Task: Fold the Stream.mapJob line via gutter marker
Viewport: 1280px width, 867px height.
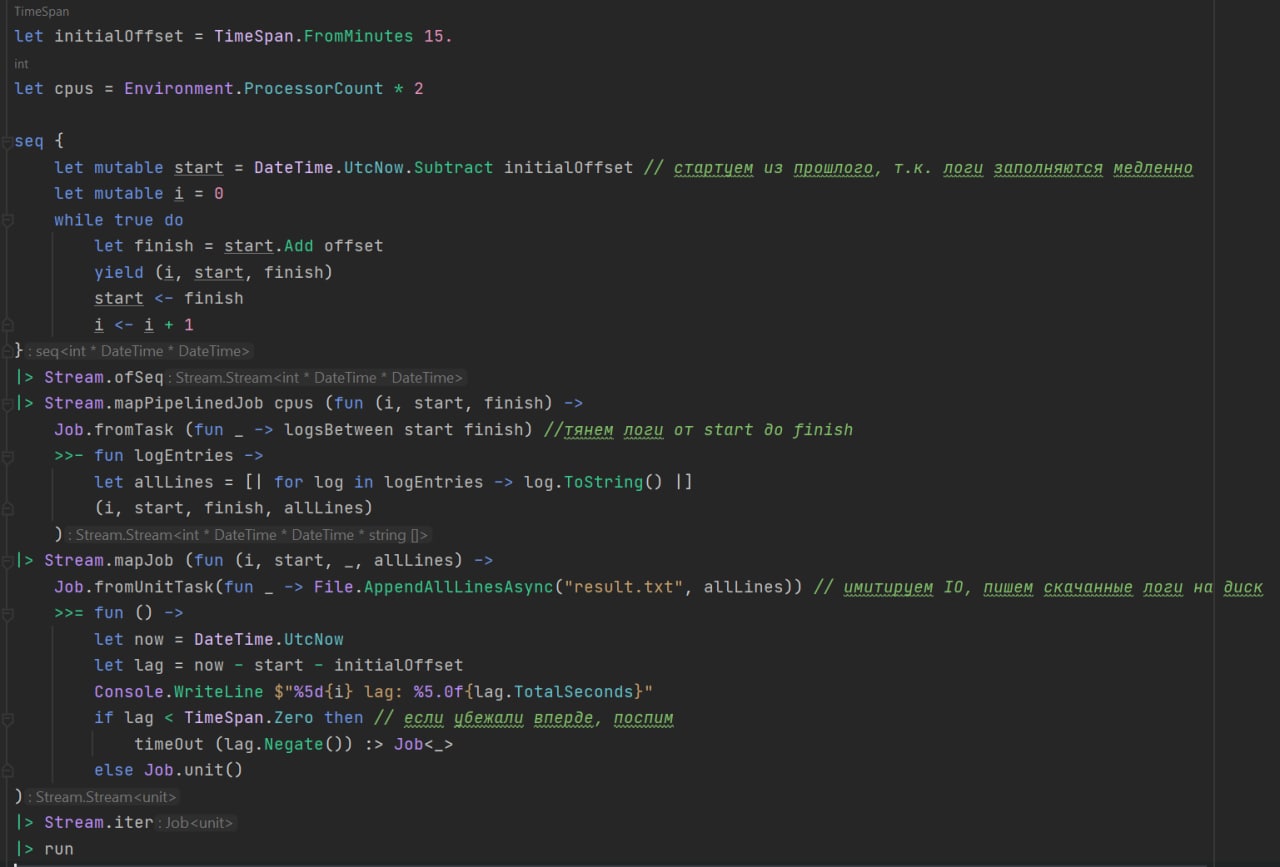Action: (x=7, y=560)
